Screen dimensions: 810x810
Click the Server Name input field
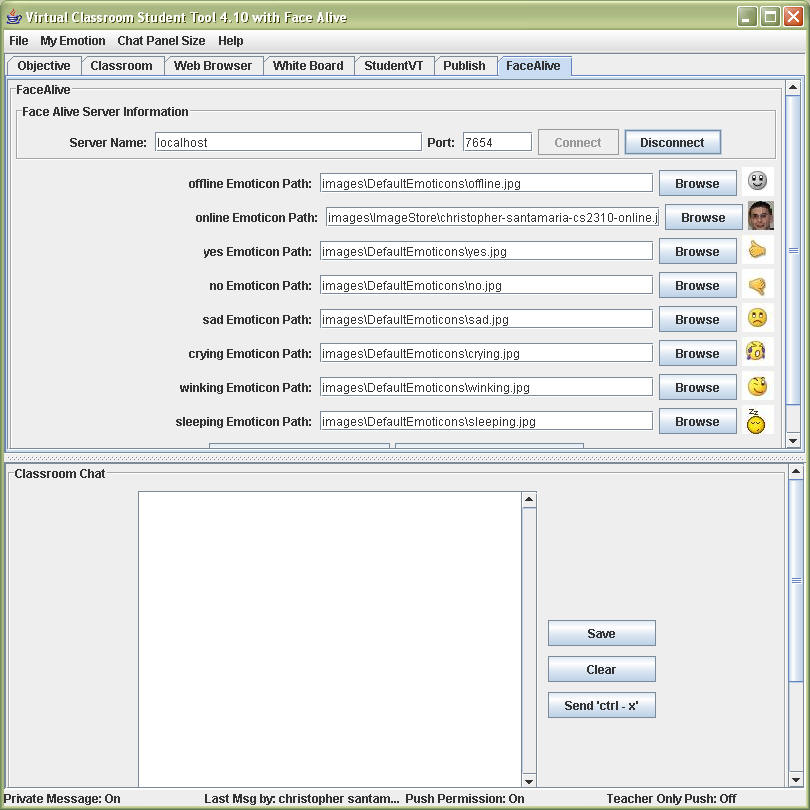pos(288,143)
